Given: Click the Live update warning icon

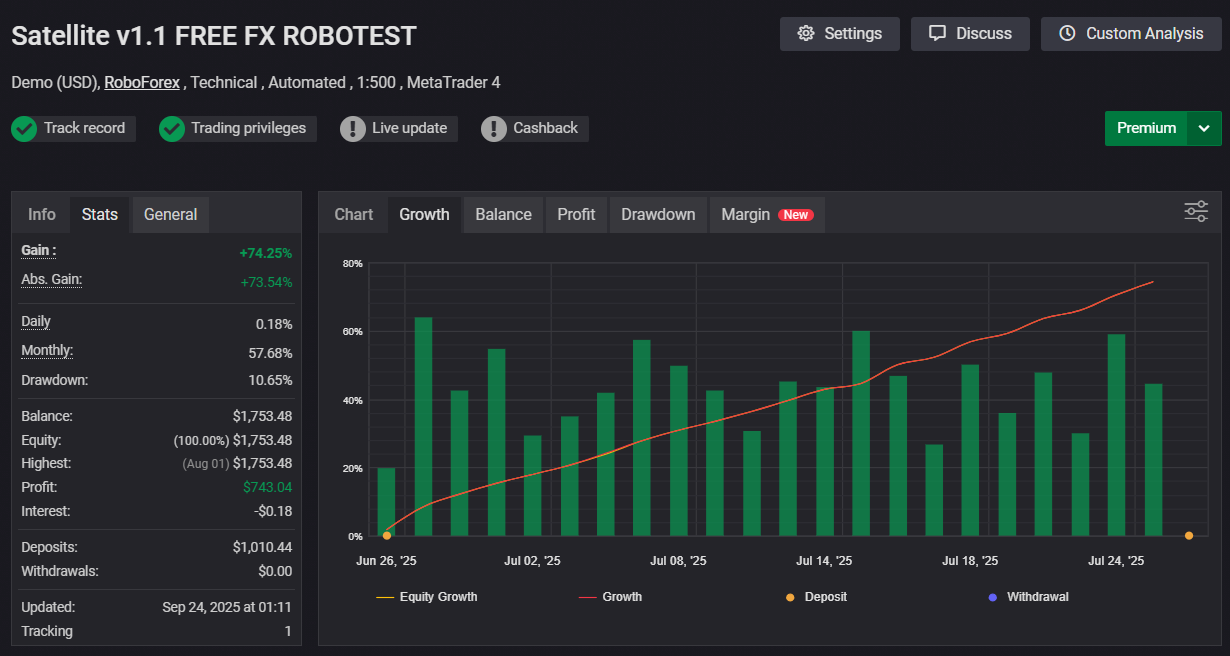Looking at the screenshot, I should pos(353,129).
